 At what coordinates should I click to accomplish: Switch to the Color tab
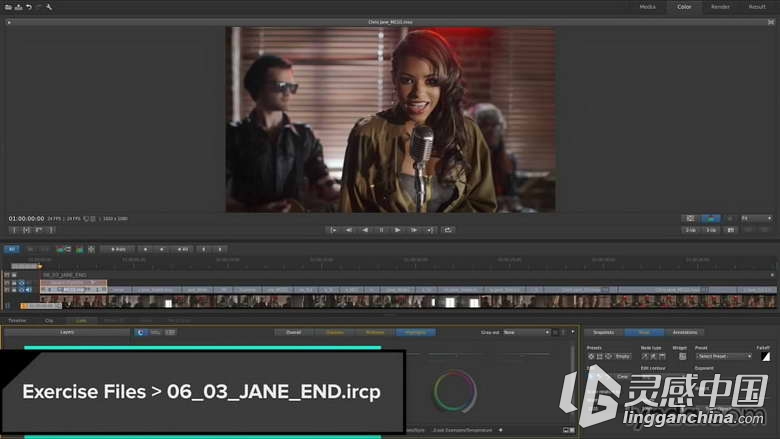point(684,7)
